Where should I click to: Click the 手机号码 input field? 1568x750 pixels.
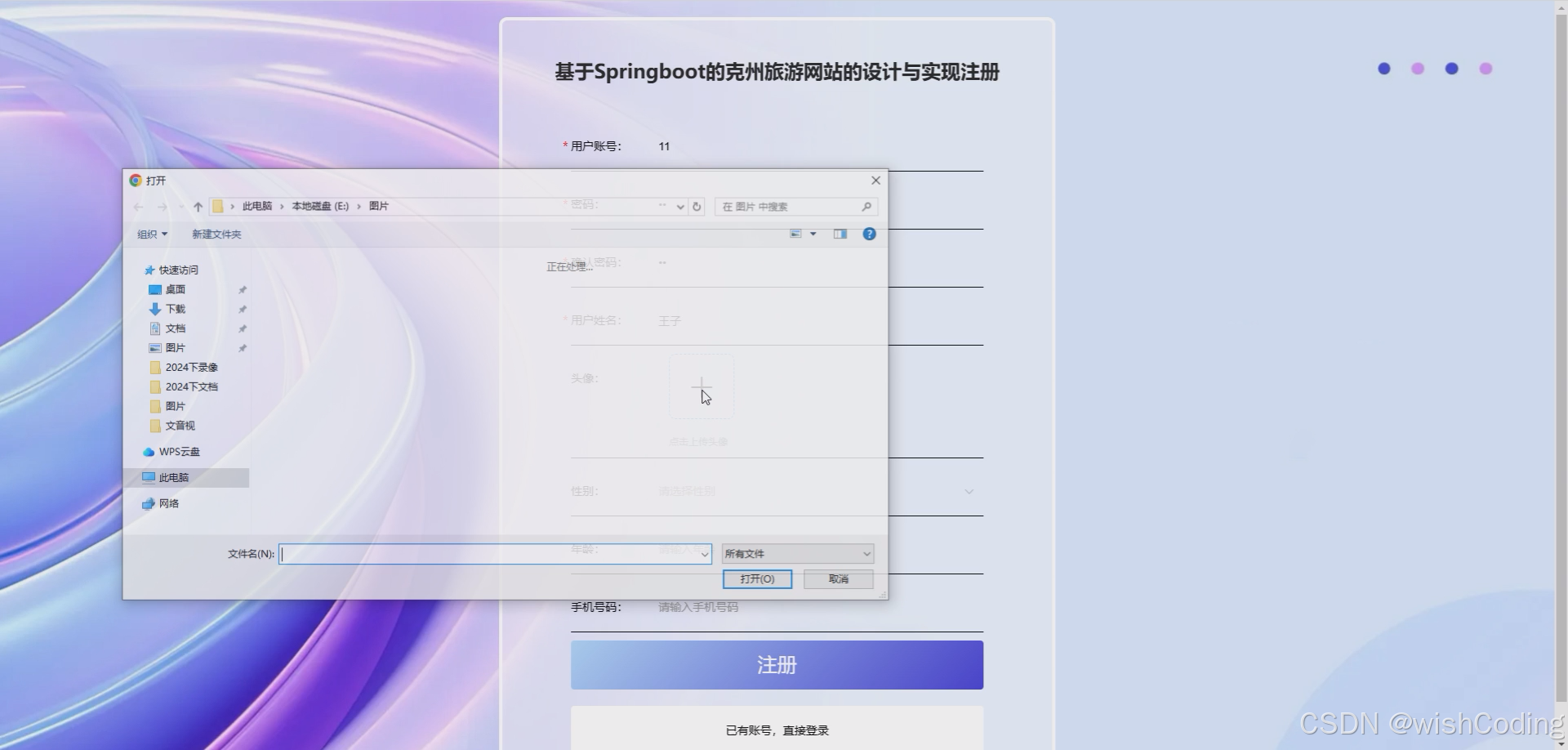pos(817,607)
